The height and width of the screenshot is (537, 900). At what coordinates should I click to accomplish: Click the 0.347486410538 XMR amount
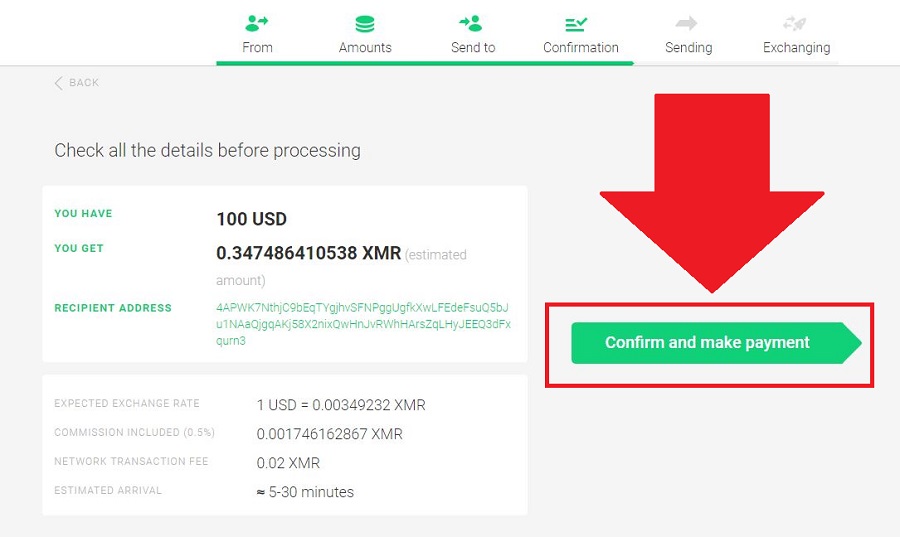(308, 253)
